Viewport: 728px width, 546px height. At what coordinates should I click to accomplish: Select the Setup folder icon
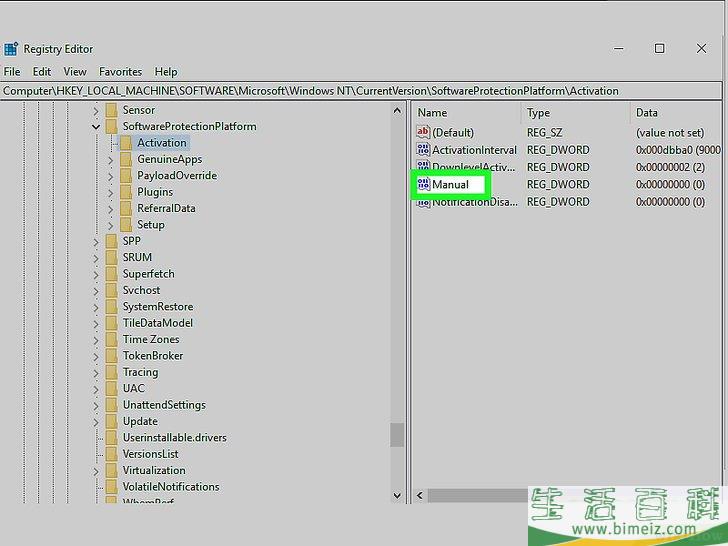126,225
